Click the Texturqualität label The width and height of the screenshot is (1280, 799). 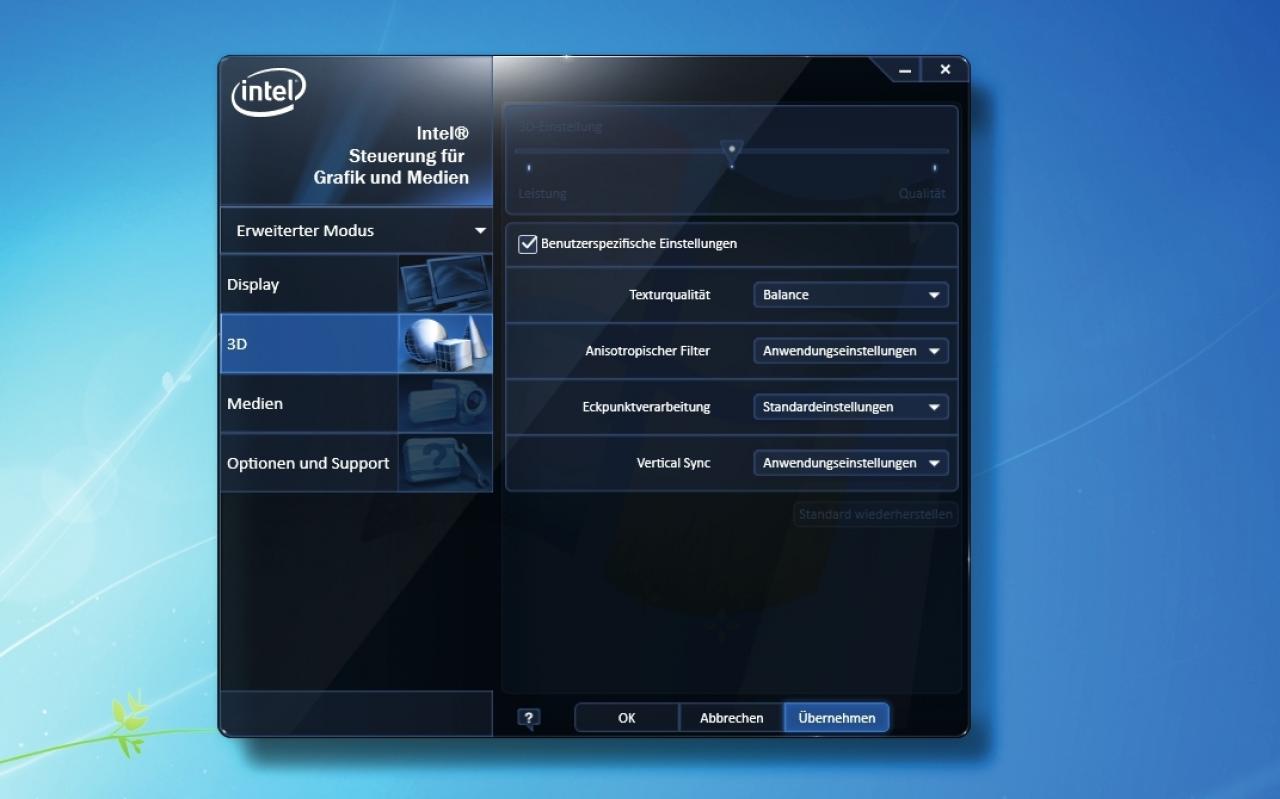click(x=670, y=295)
